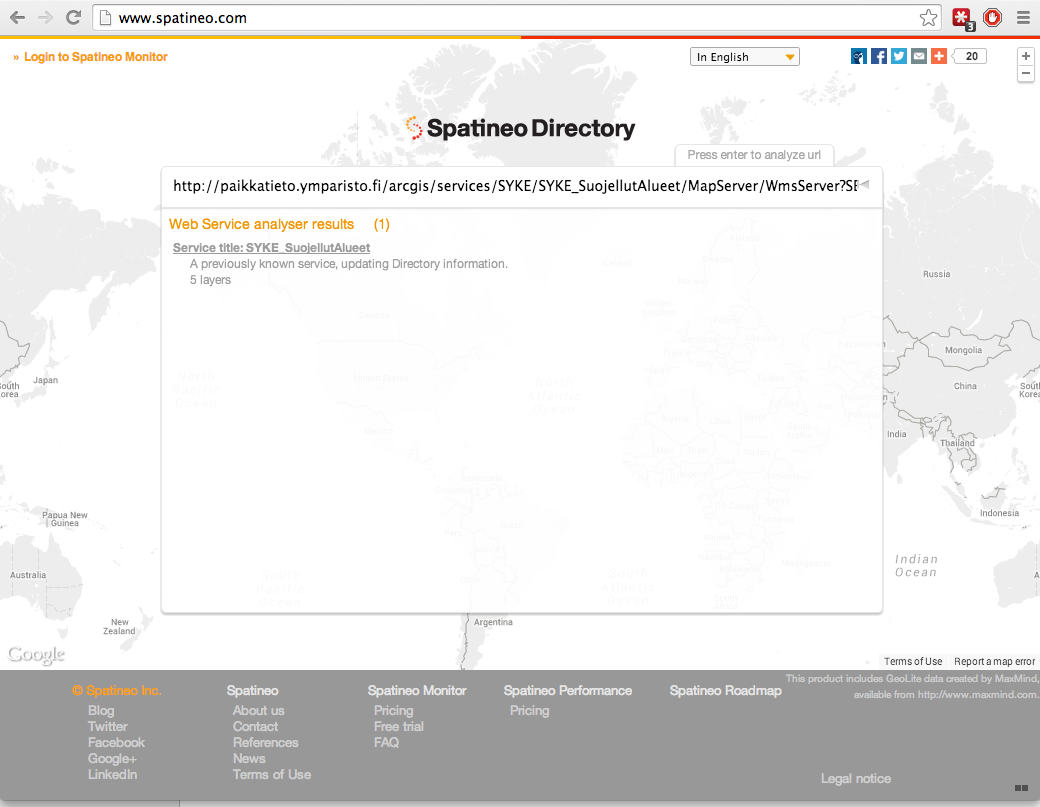Open the News link
This screenshot has height=807, width=1040.
(249, 758)
